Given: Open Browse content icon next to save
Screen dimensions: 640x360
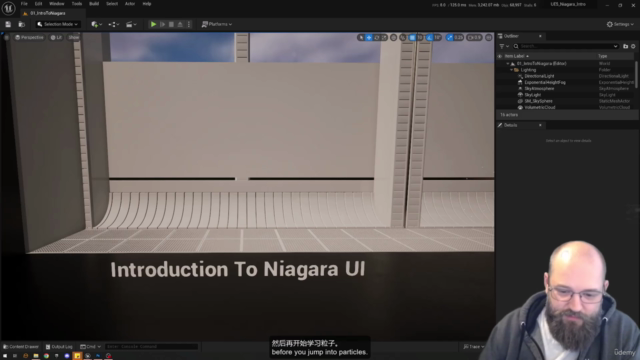Looking at the screenshot, I should (x=22, y=24).
